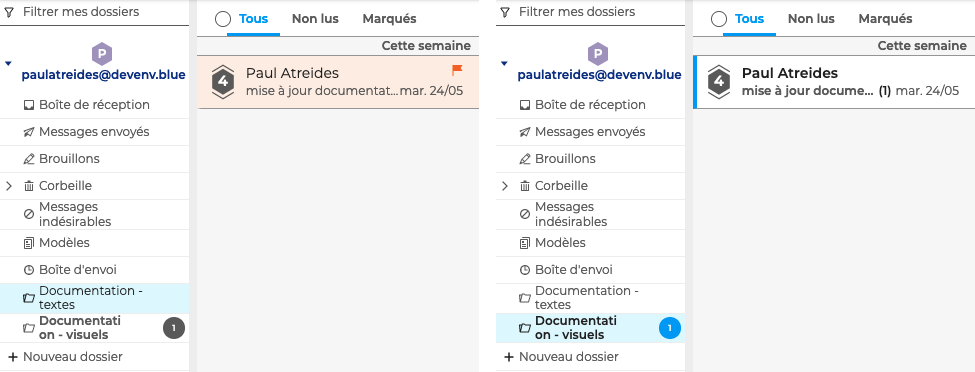Click the blue unread badge beside Documentation - visuels
The width and height of the screenshot is (975, 372).
coord(670,328)
